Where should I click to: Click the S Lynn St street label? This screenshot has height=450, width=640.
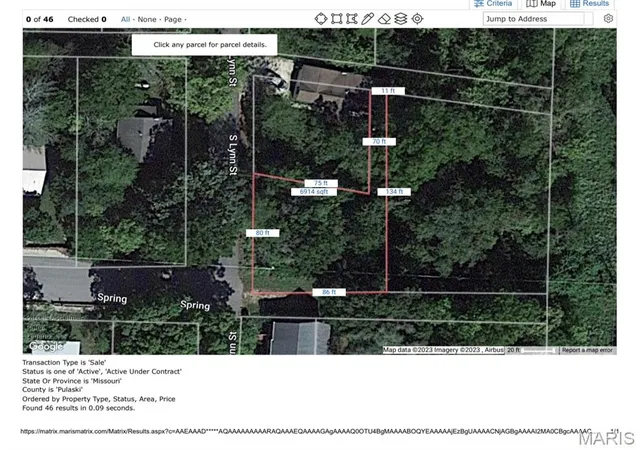click(233, 155)
